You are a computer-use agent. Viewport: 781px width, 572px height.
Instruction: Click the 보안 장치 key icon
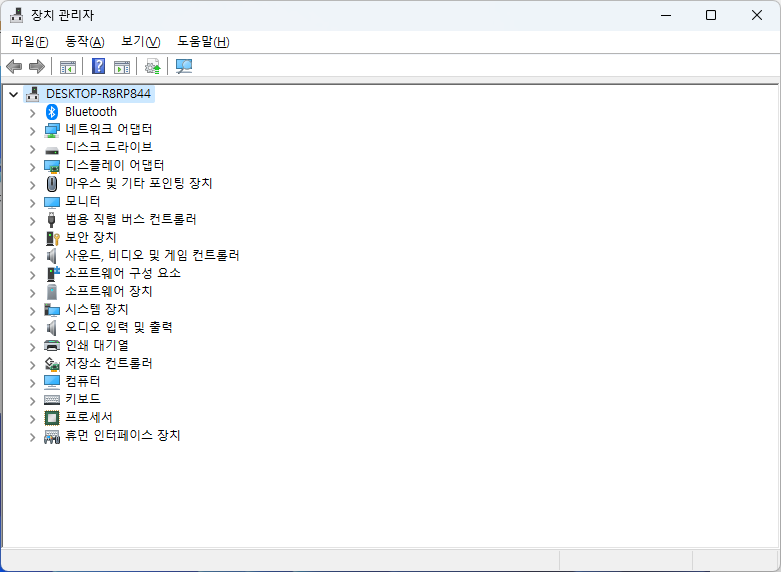[53, 238]
